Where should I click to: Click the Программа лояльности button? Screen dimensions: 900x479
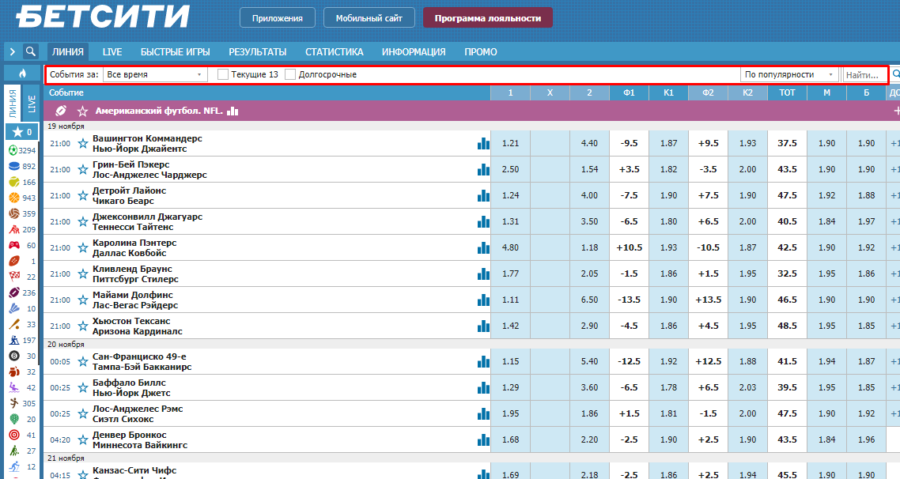coord(487,17)
